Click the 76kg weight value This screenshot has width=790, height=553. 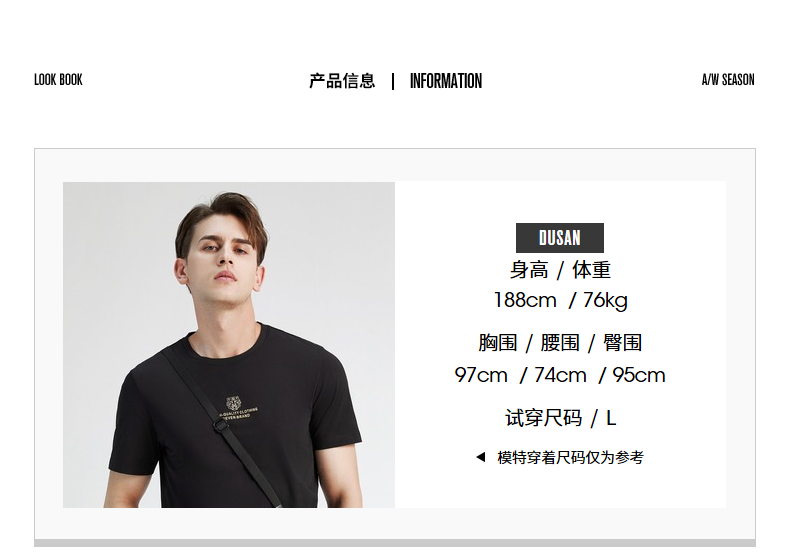click(x=605, y=300)
